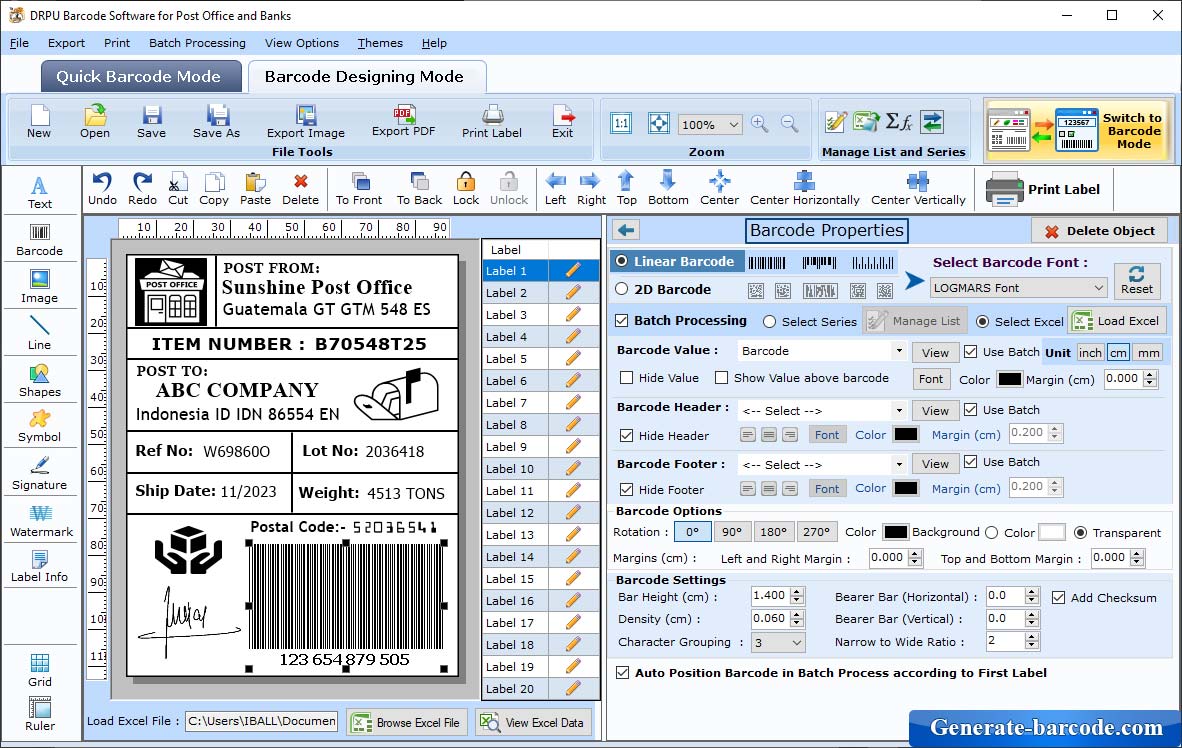Screen dimensions: 1182x748
Task: Toggle the Add Checksum checkbox
Action: tap(1058, 597)
